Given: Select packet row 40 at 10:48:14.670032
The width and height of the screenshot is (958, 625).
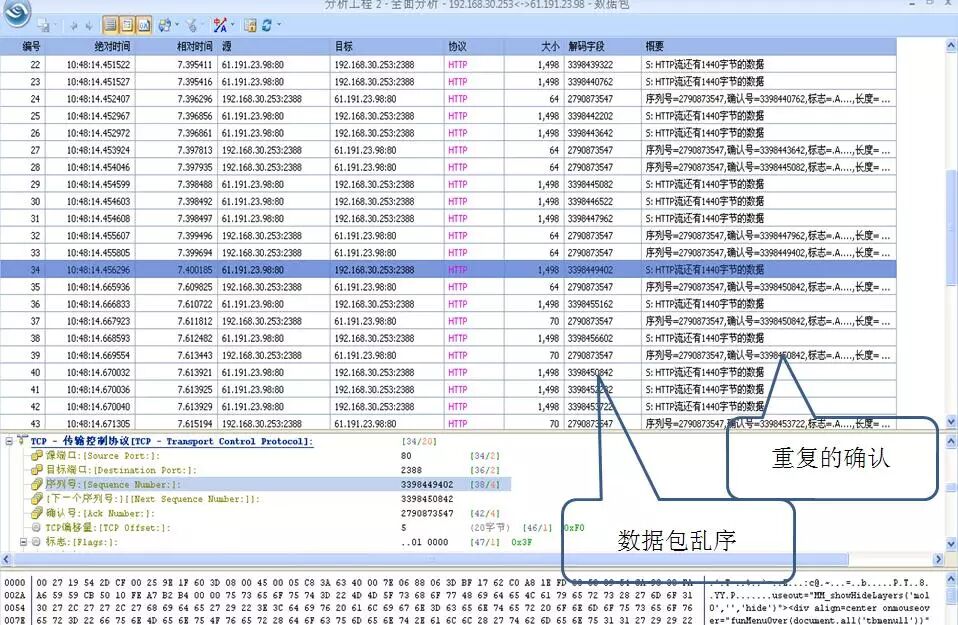Looking at the screenshot, I should click(448, 372).
